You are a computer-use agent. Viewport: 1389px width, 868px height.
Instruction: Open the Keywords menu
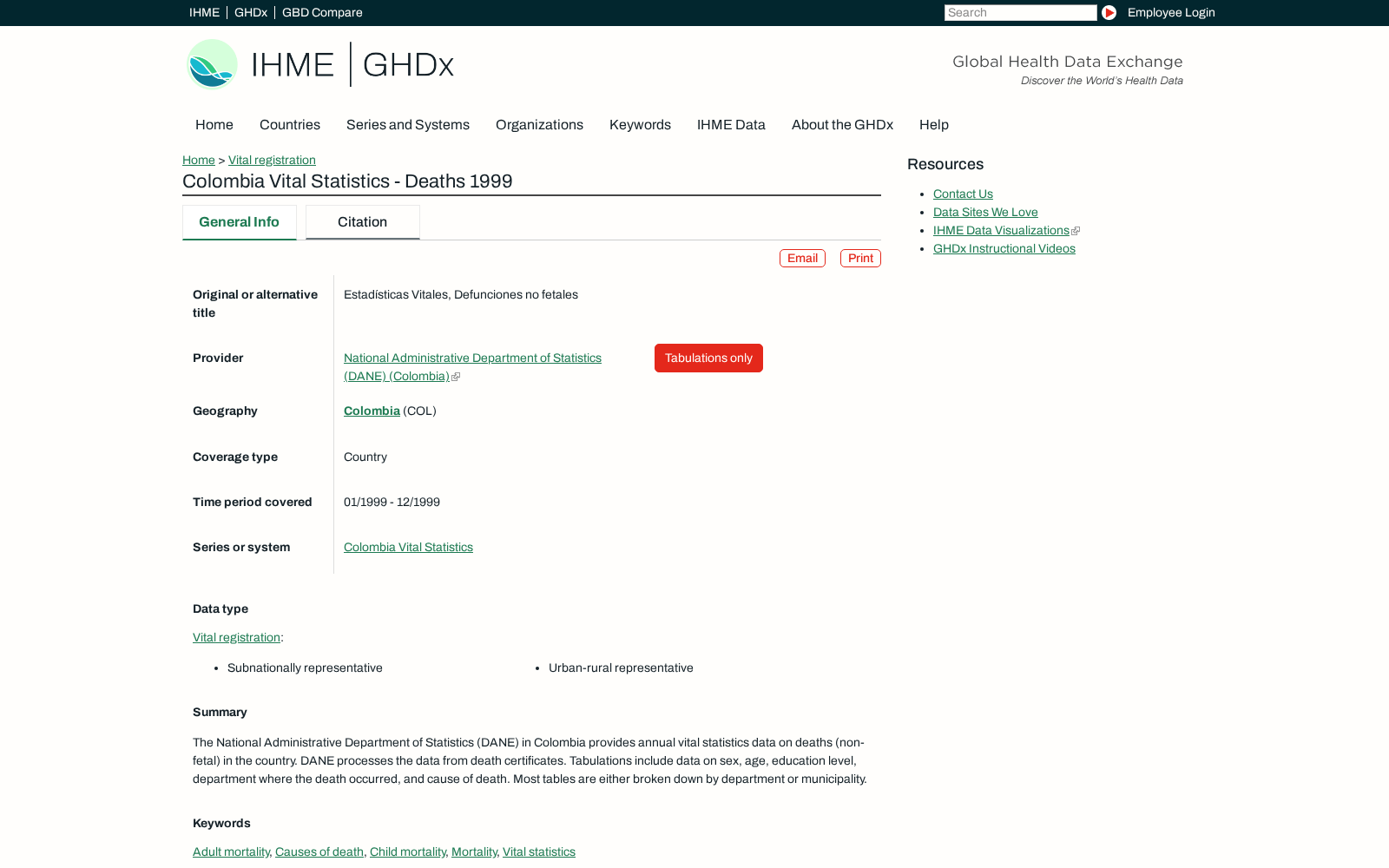click(640, 125)
